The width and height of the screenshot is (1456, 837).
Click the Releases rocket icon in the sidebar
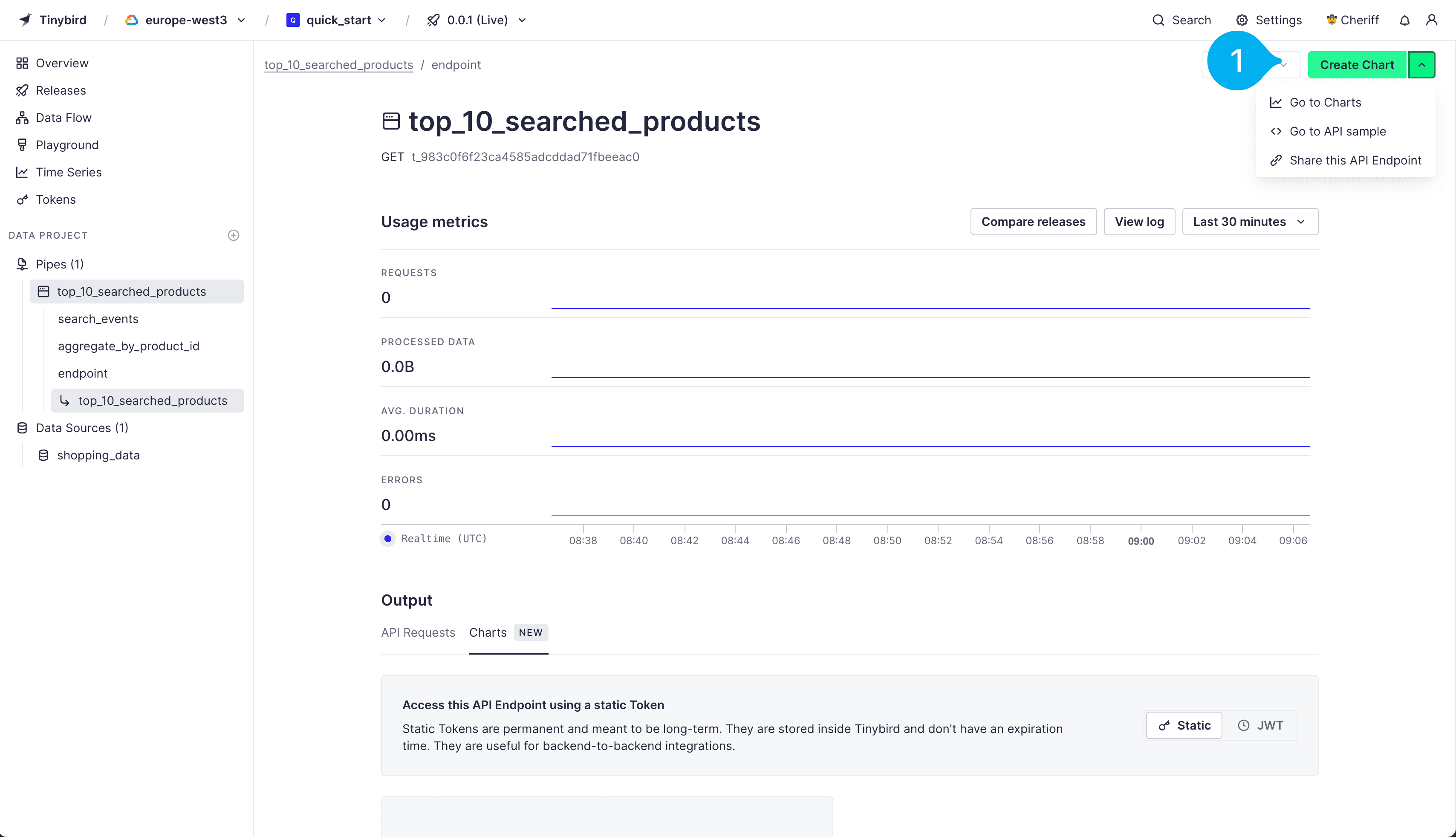(22, 90)
